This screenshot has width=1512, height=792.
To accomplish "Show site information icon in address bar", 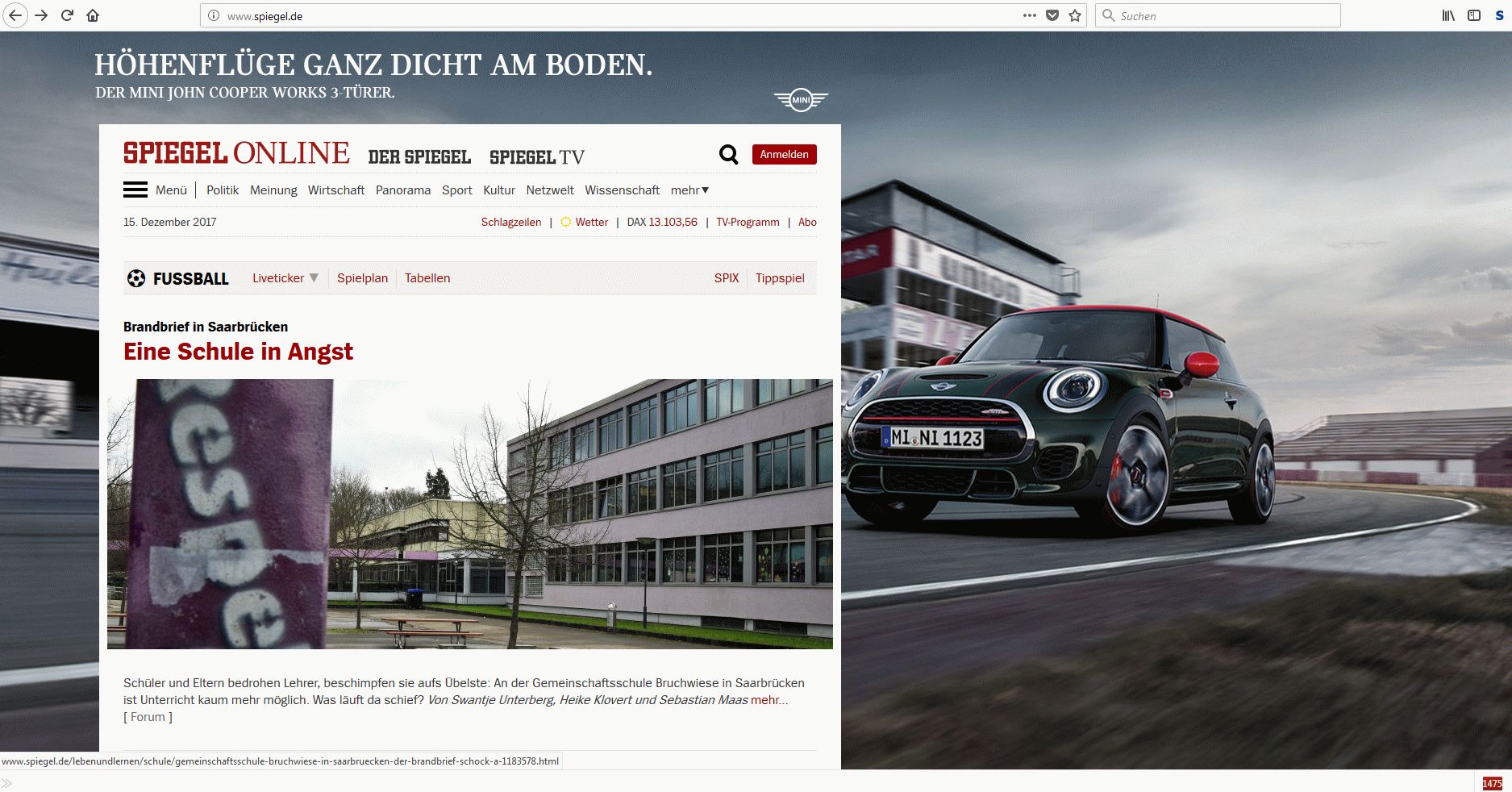I will [x=214, y=15].
